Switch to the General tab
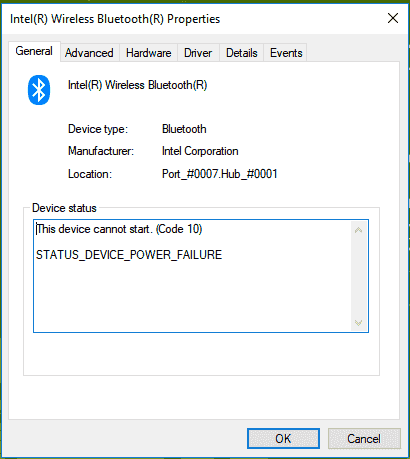 coord(34,51)
